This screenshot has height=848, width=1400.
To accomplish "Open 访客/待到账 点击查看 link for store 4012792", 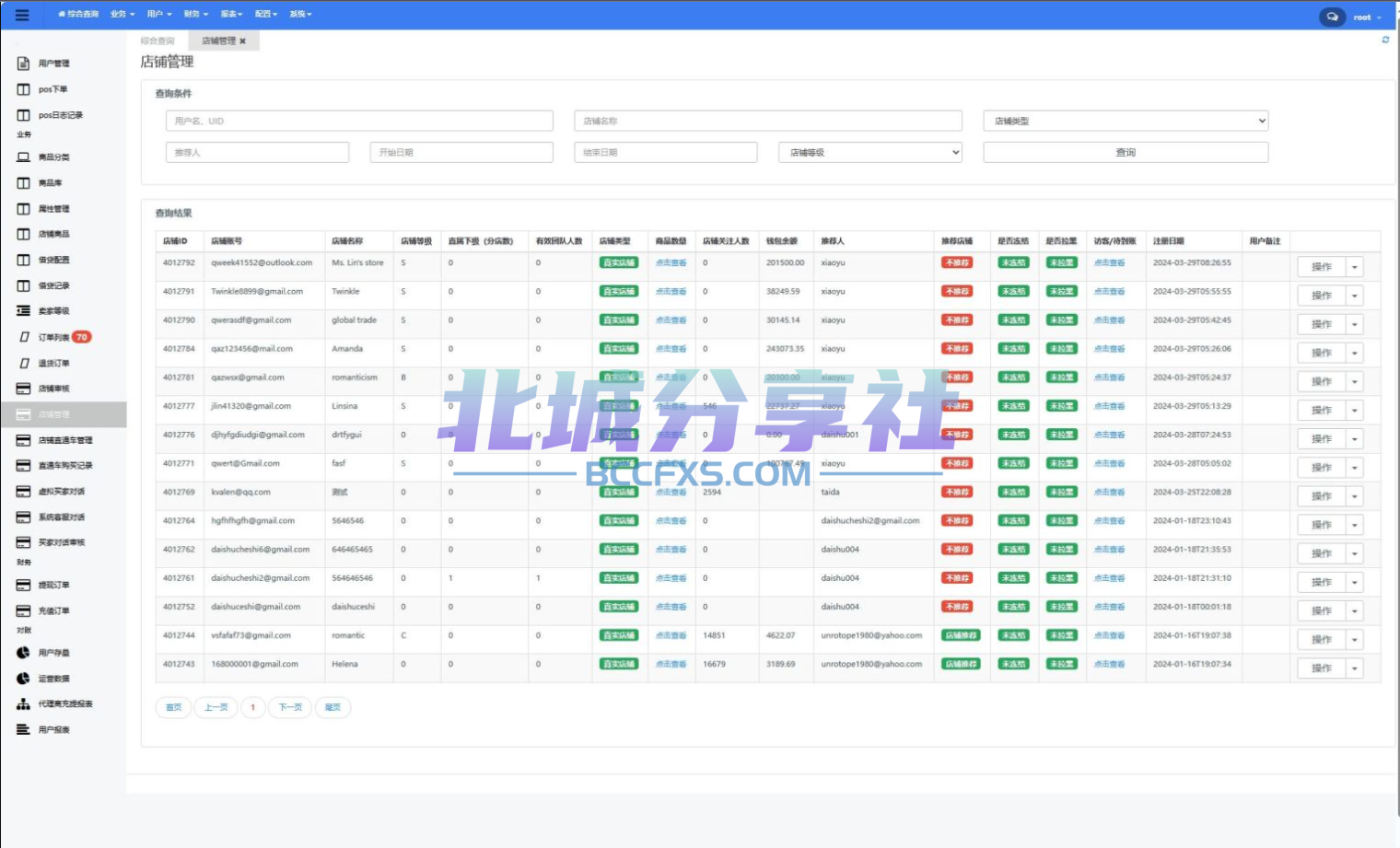I will coord(1109,263).
